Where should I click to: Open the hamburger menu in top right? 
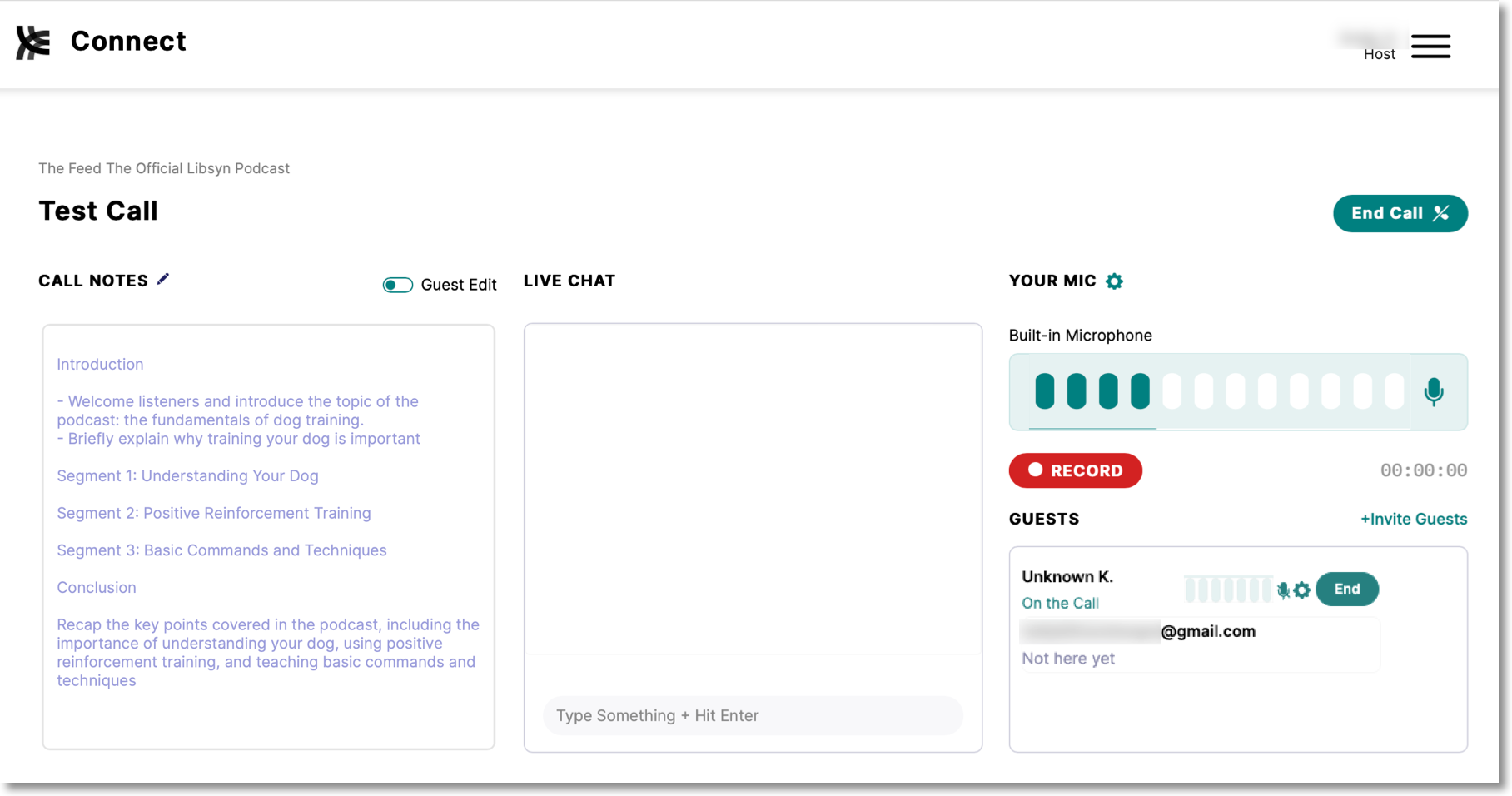(1431, 47)
